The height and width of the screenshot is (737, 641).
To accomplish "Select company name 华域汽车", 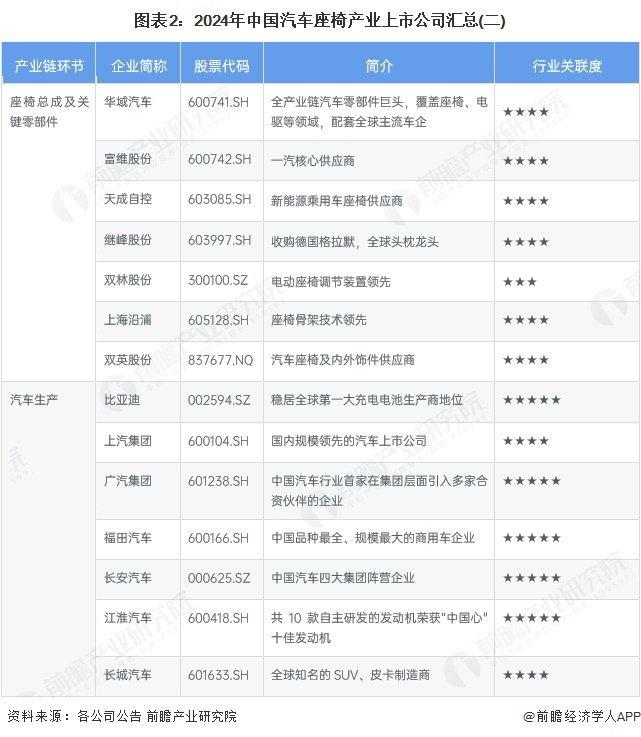I will tap(128, 102).
